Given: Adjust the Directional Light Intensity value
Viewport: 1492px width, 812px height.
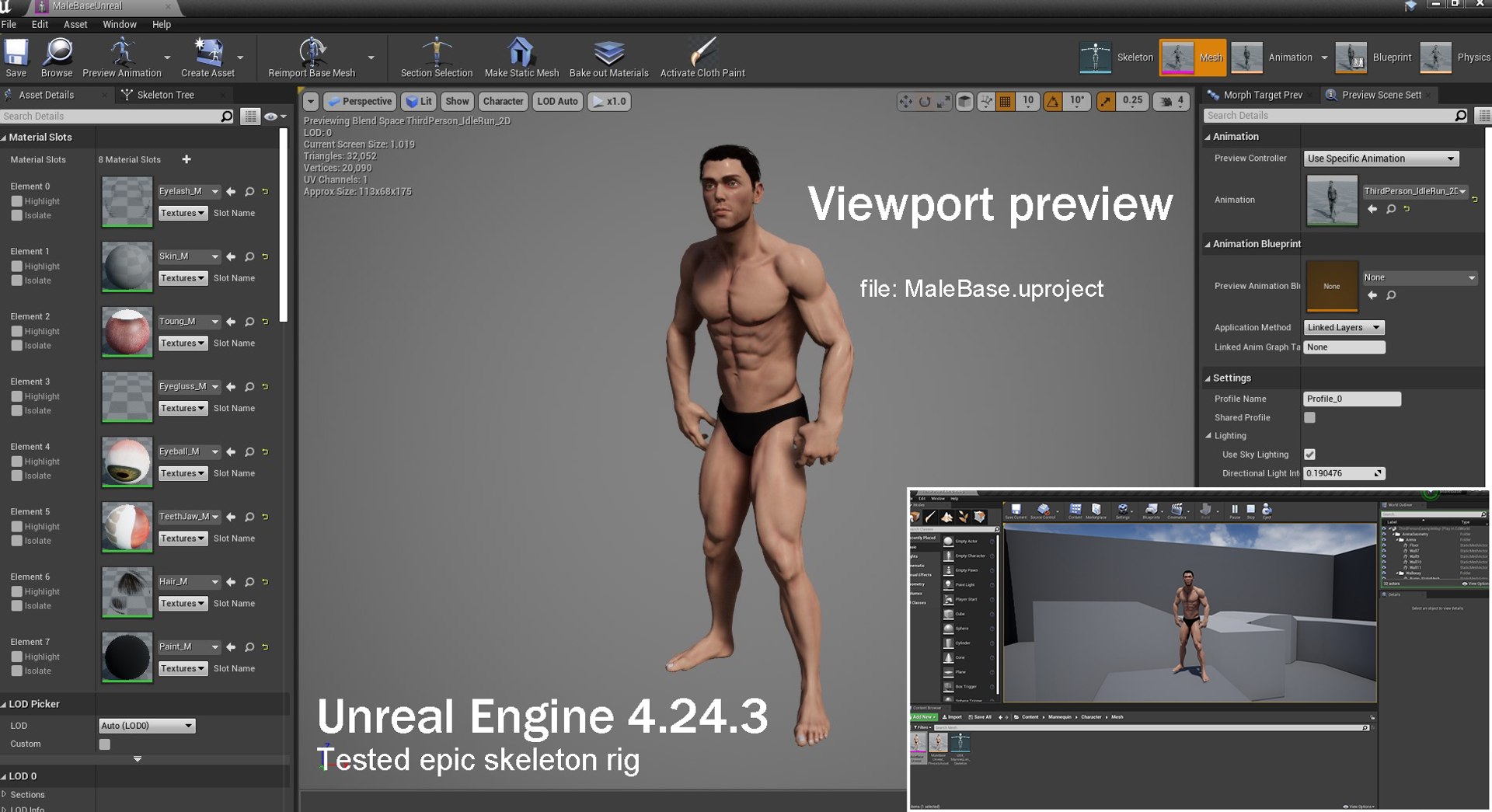Looking at the screenshot, I should click(1344, 473).
